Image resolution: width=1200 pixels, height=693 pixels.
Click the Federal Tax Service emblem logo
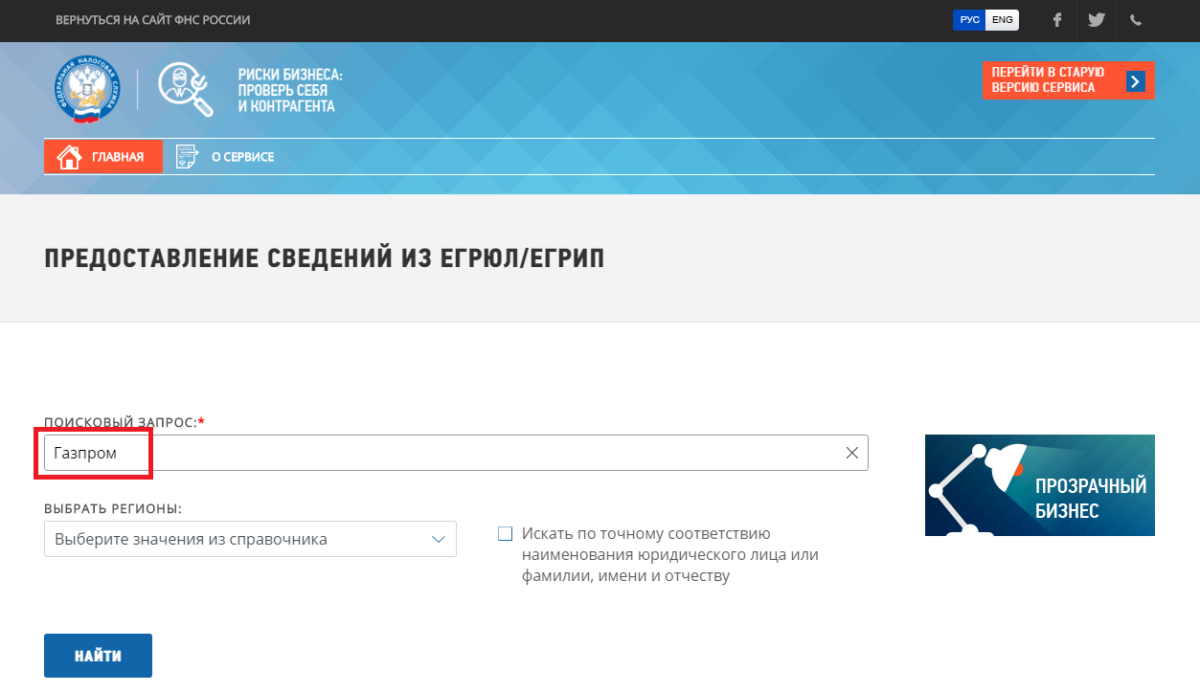(86, 89)
